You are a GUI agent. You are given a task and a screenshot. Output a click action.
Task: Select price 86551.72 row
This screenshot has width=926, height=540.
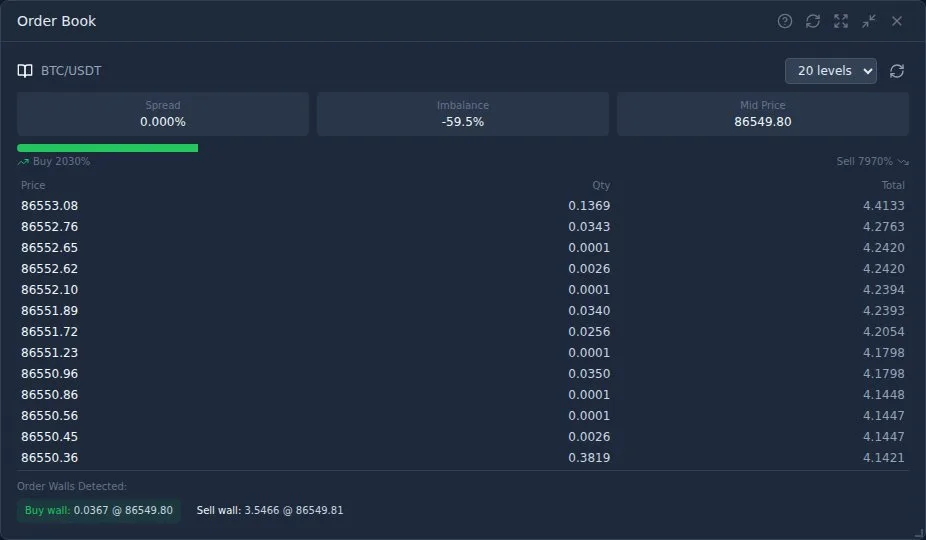click(463, 331)
